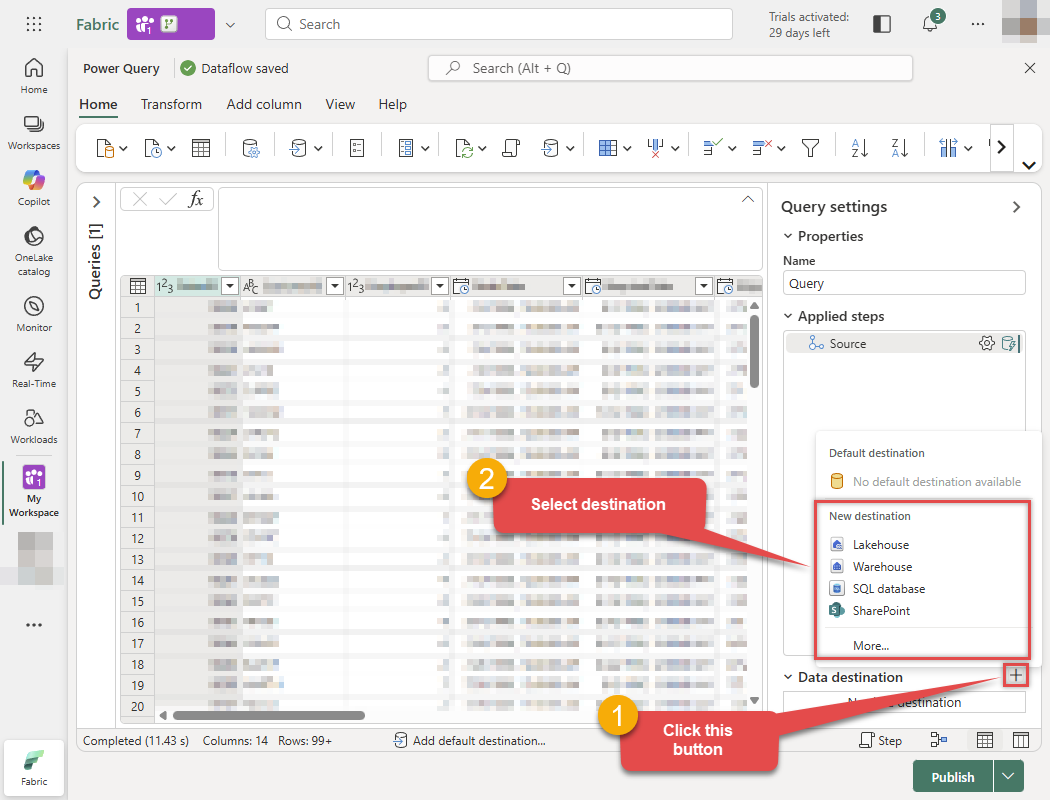Open the Workloads page
Viewport: 1050px width, 800px height.
(x=33, y=423)
